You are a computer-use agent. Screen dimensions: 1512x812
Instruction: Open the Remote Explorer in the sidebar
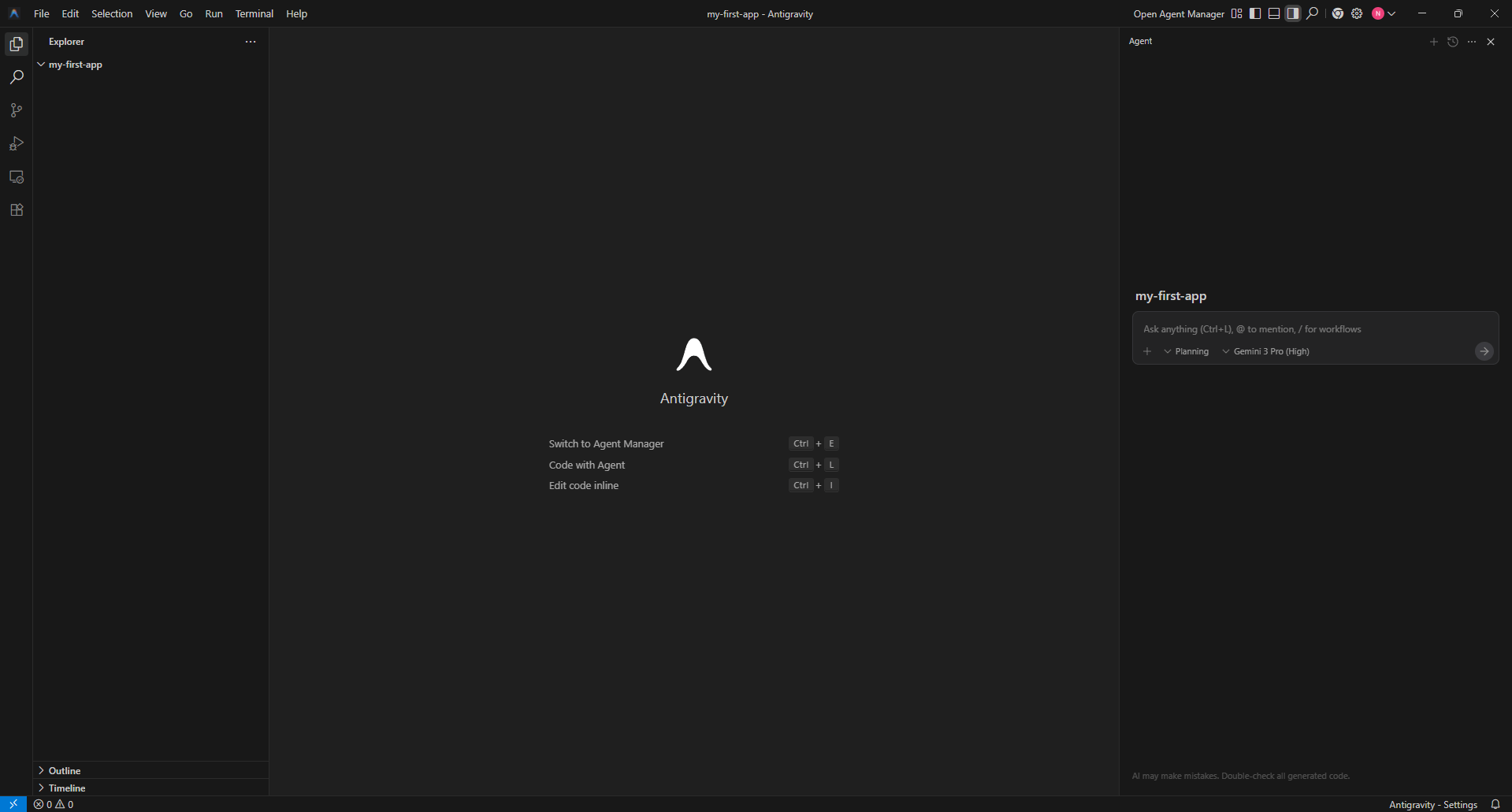[x=17, y=176]
